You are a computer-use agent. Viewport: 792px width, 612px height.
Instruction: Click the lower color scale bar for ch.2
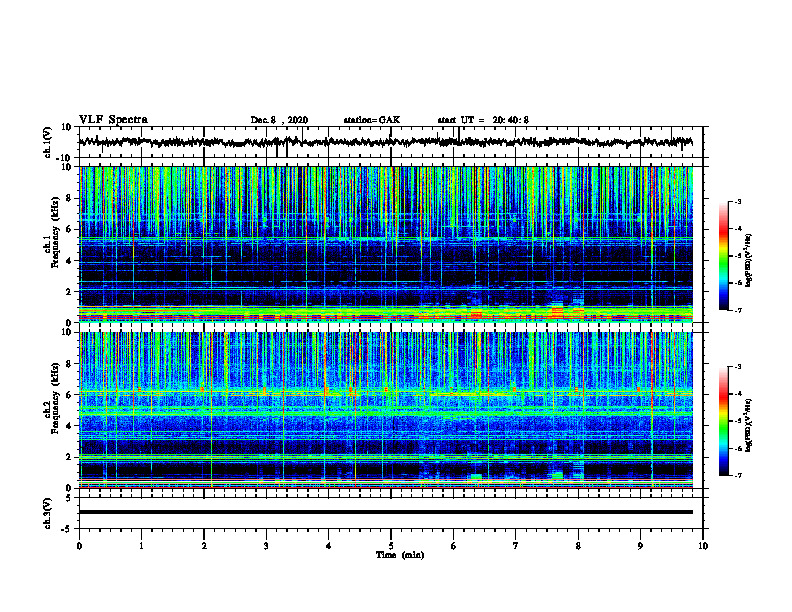click(x=723, y=421)
